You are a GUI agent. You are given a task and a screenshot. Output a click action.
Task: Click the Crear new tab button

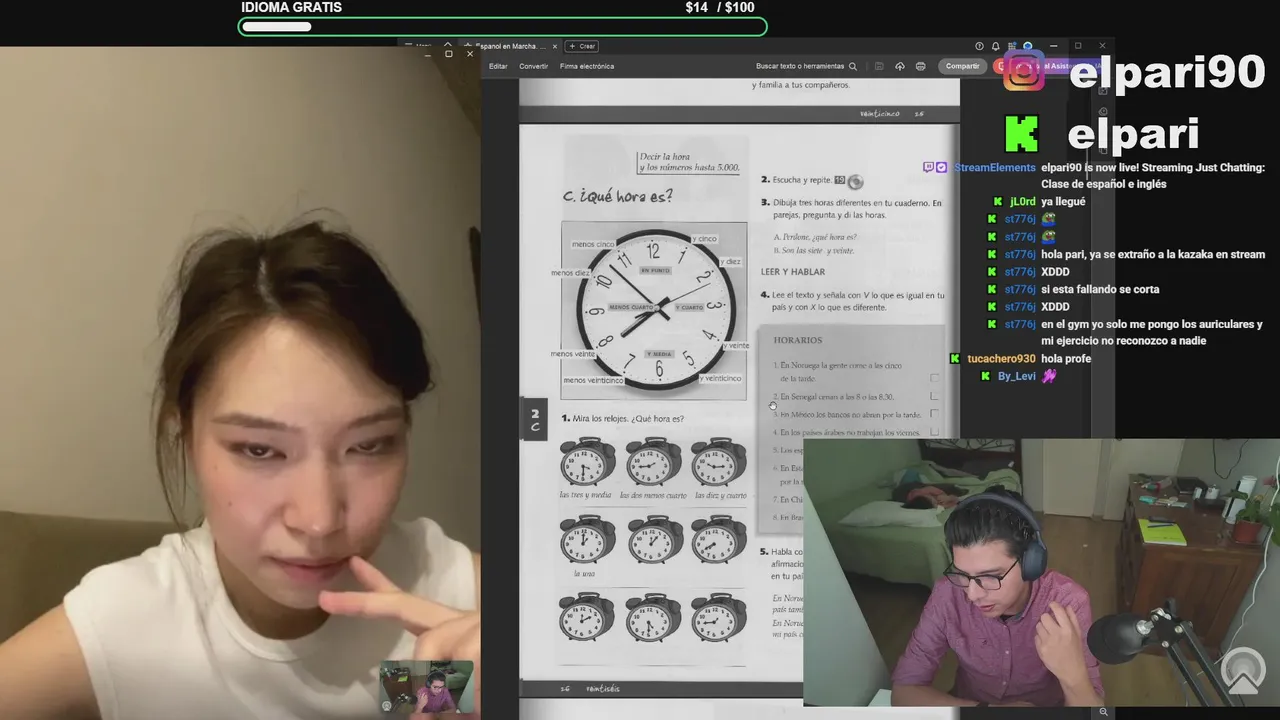582,46
